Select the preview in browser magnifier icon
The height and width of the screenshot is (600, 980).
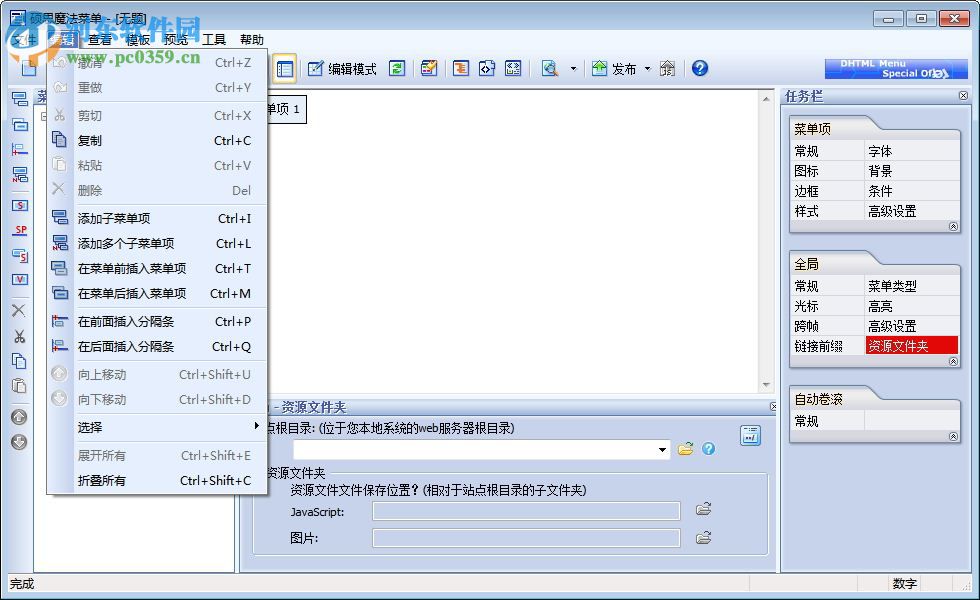tap(551, 68)
